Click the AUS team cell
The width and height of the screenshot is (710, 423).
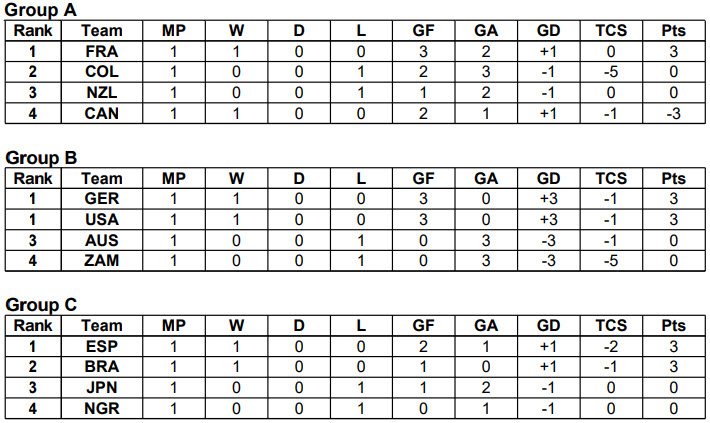[x=102, y=239]
